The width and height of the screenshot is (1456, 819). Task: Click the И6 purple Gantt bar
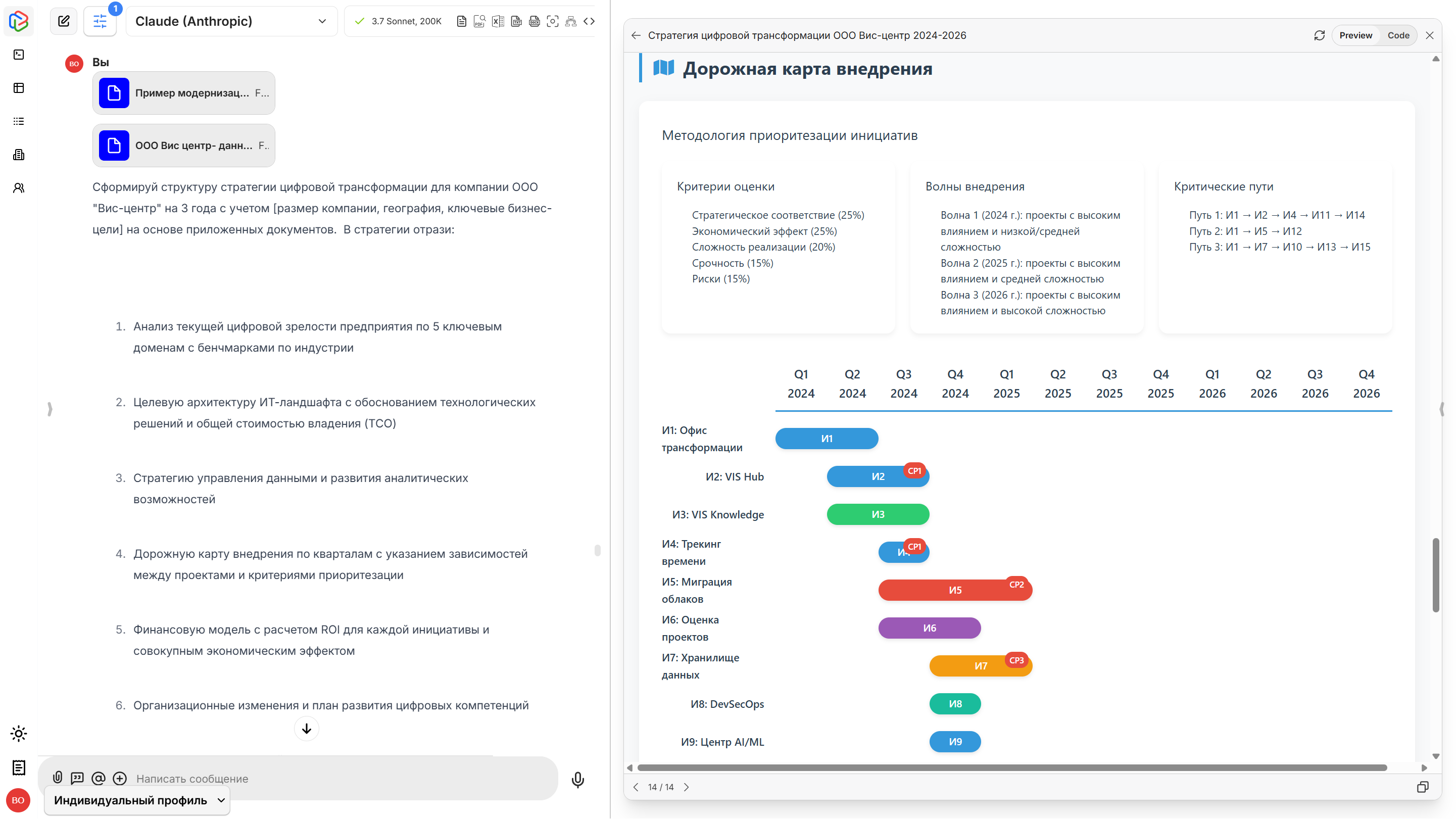pyautogui.click(x=929, y=628)
